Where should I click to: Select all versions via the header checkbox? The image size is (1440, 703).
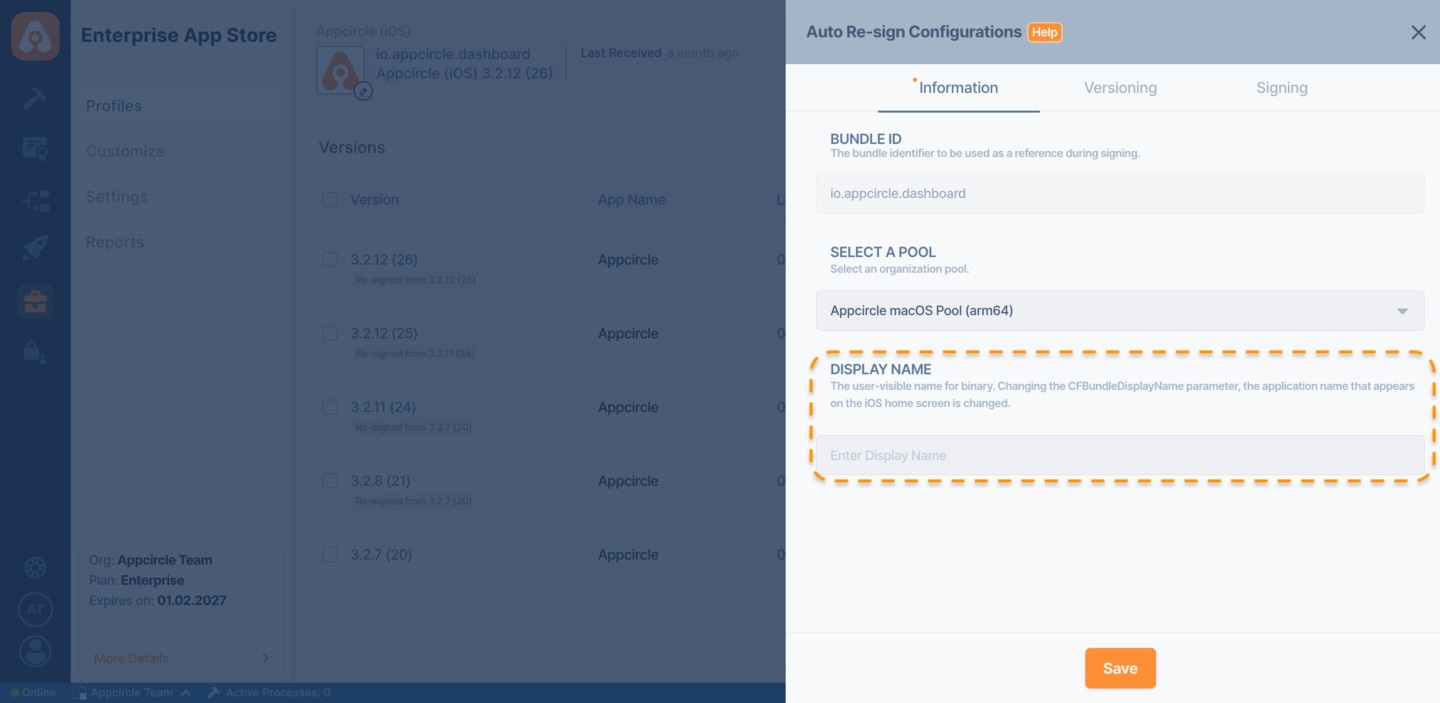click(x=330, y=199)
